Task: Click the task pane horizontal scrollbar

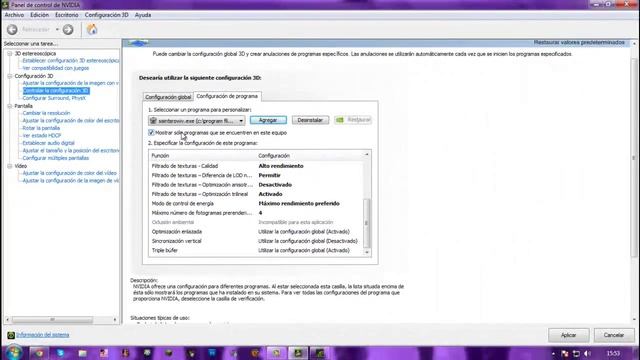Action: point(52,320)
